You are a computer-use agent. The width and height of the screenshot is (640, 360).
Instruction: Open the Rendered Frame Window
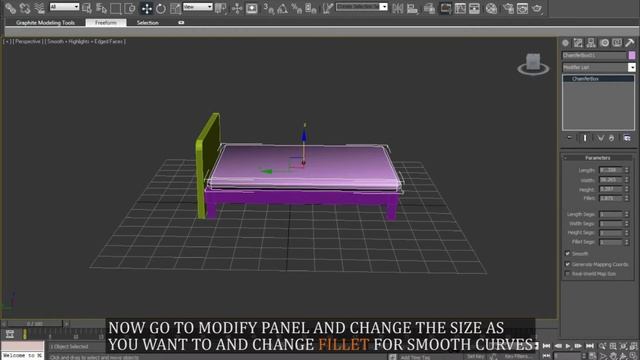pos(522,8)
